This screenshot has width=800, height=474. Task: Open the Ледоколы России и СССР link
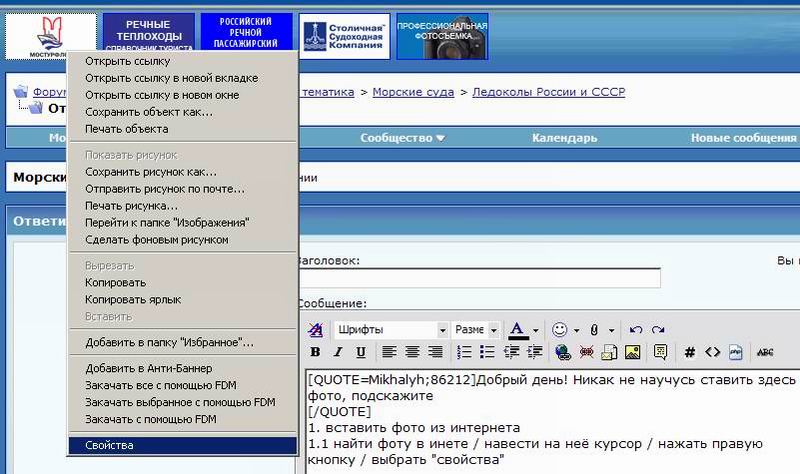548,93
